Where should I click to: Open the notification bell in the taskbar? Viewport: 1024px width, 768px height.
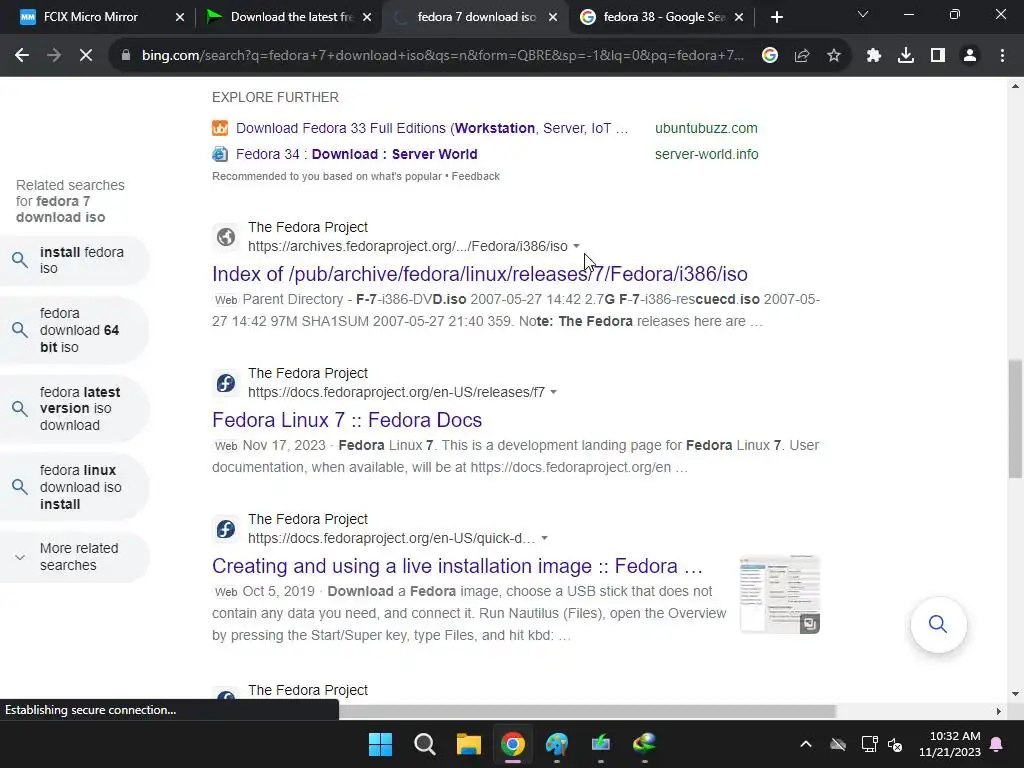(997, 744)
